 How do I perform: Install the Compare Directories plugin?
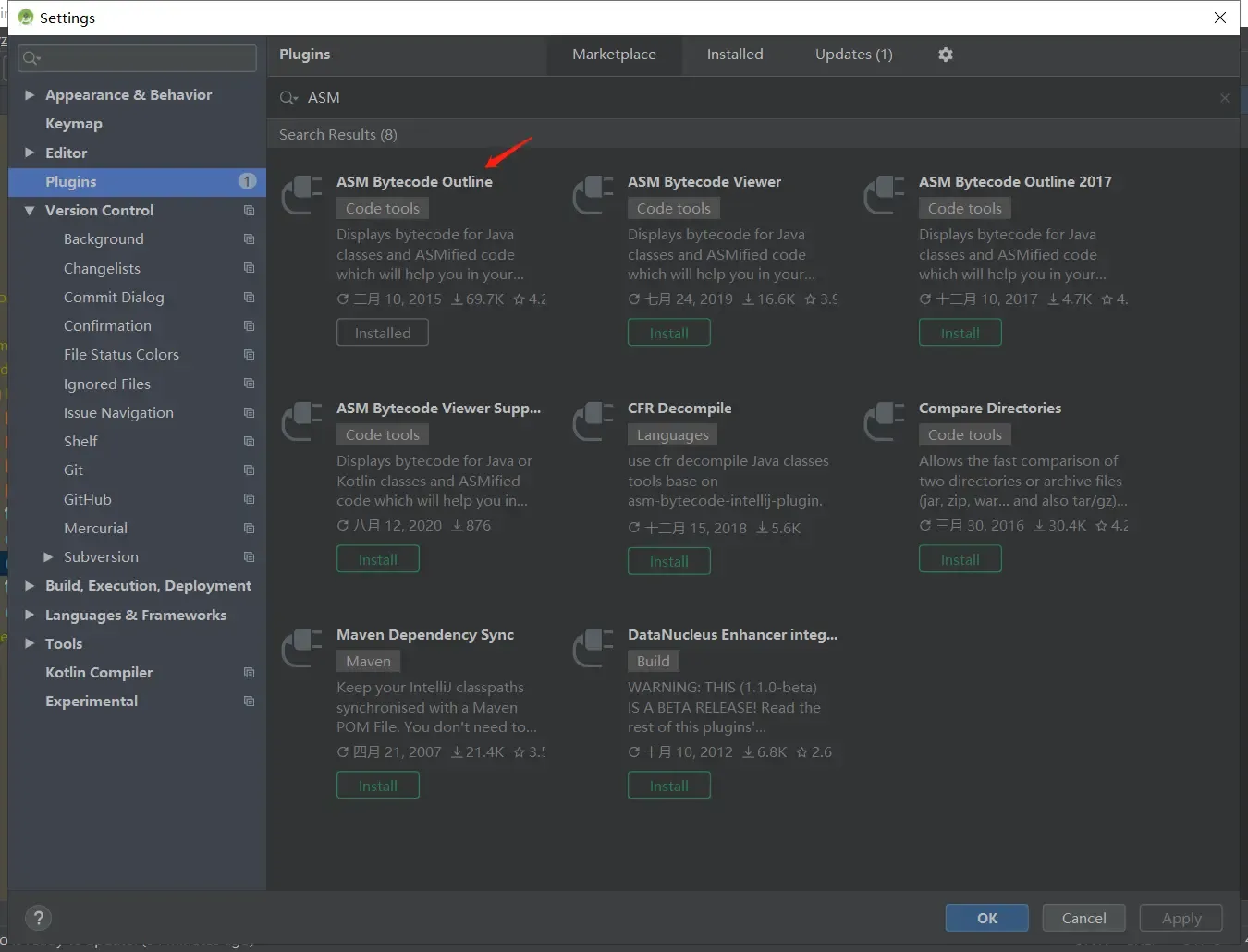pos(960,559)
